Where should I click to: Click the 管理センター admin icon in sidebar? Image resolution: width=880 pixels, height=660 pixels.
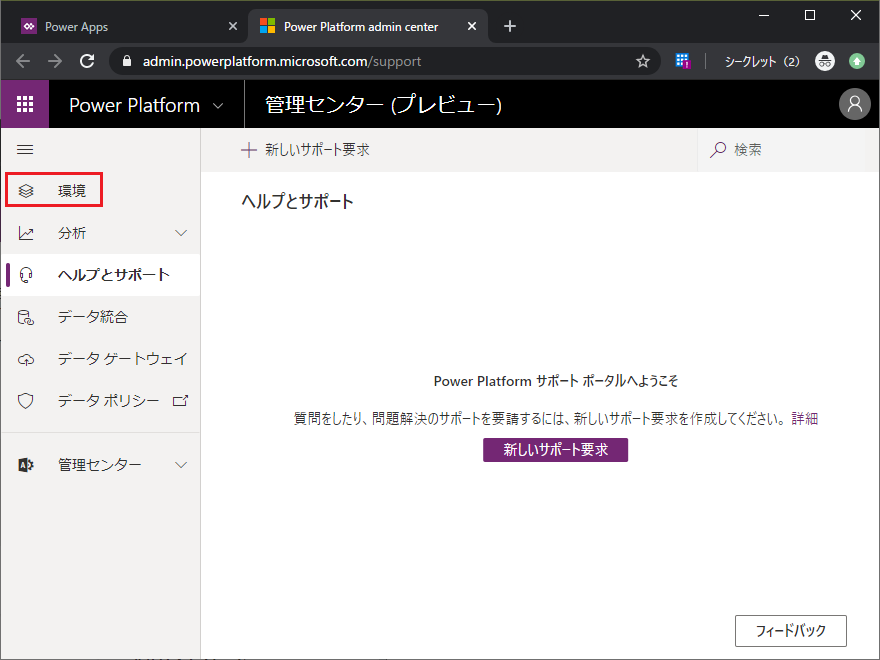point(26,465)
